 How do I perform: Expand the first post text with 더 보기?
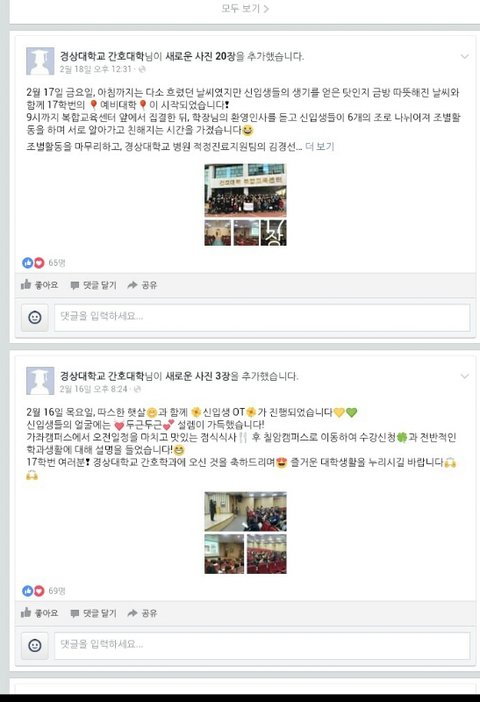click(320, 146)
